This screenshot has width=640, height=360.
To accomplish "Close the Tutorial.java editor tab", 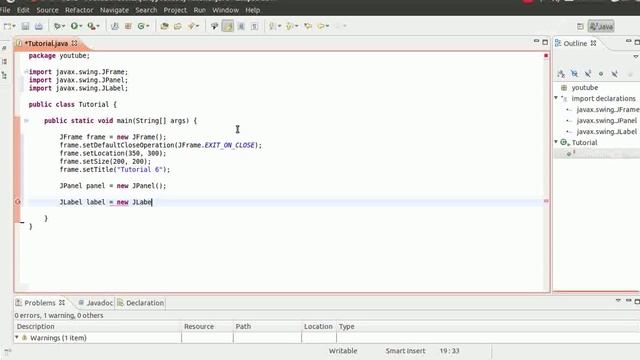I will click(74, 43).
